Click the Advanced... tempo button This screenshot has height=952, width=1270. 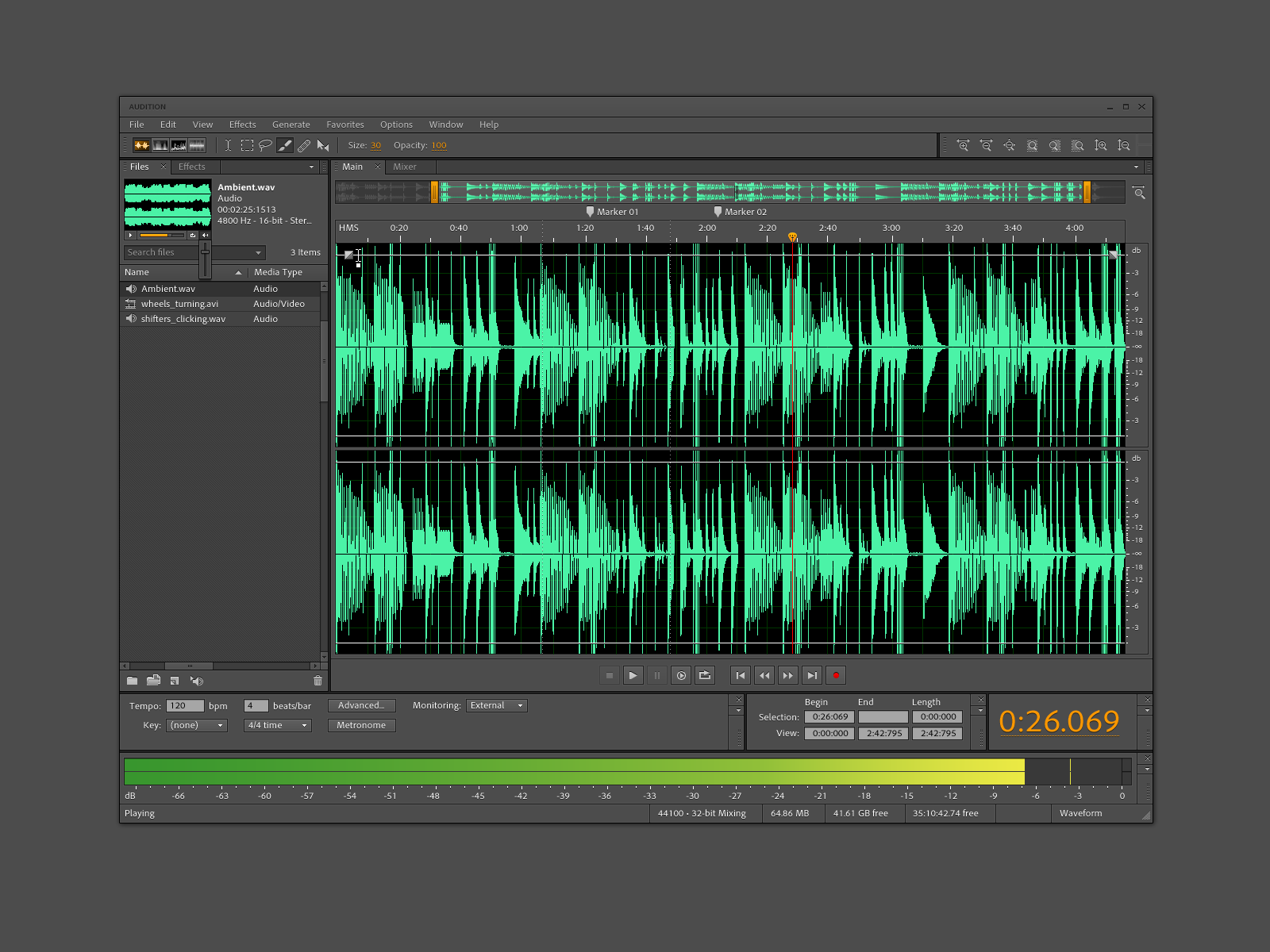coord(361,705)
